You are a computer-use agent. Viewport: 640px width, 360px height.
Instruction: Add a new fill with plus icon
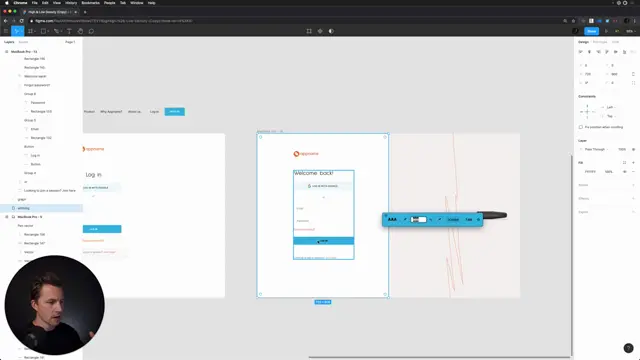[633, 163]
